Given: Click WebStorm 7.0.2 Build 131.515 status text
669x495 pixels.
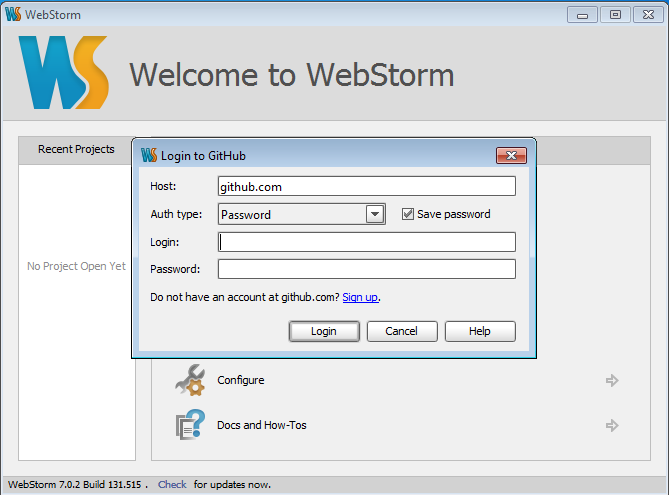Looking at the screenshot, I should (x=75, y=484).
